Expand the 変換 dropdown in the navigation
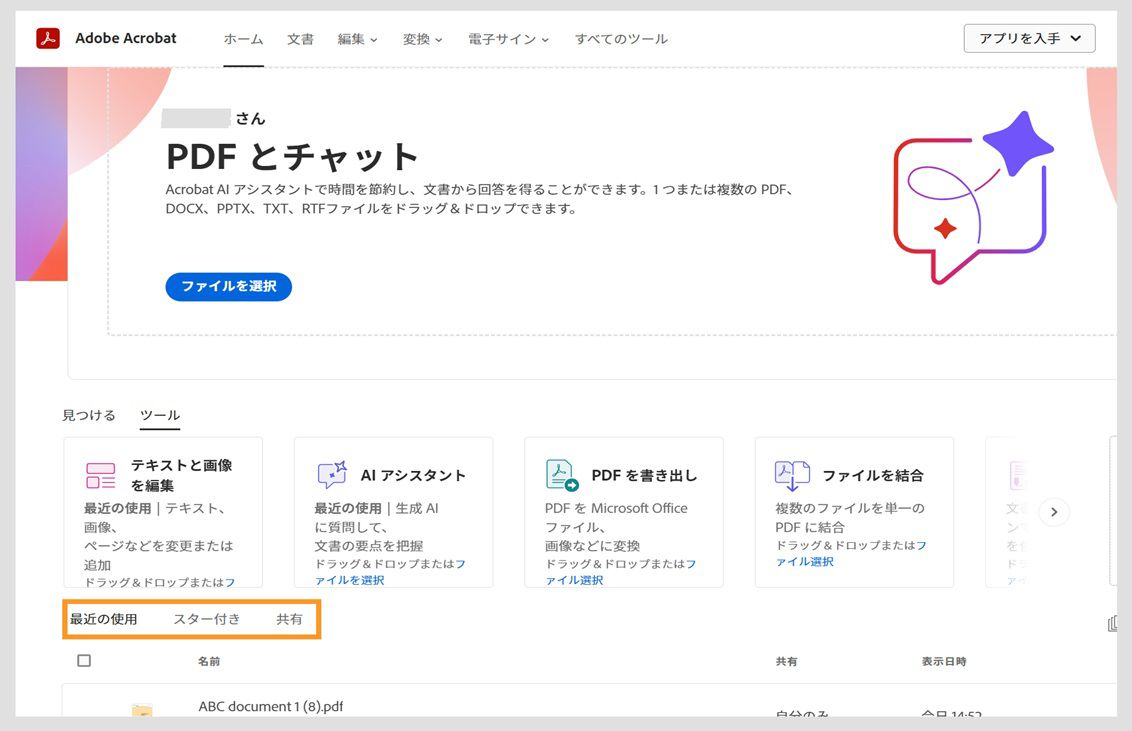The height and width of the screenshot is (731, 1132). pyautogui.click(x=422, y=39)
